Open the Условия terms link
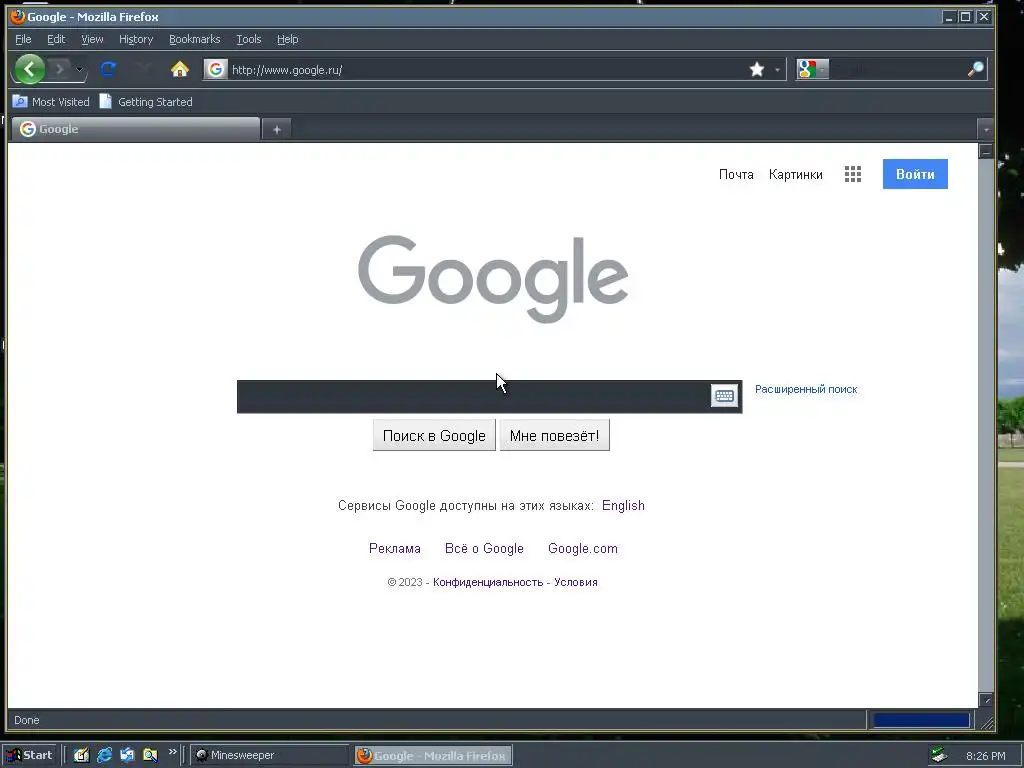1024x768 pixels. [x=575, y=582]
